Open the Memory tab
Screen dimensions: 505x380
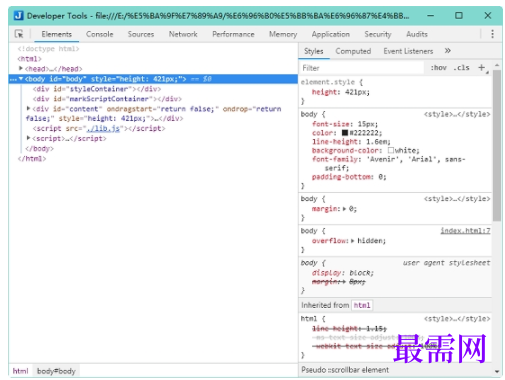(283, 34)
